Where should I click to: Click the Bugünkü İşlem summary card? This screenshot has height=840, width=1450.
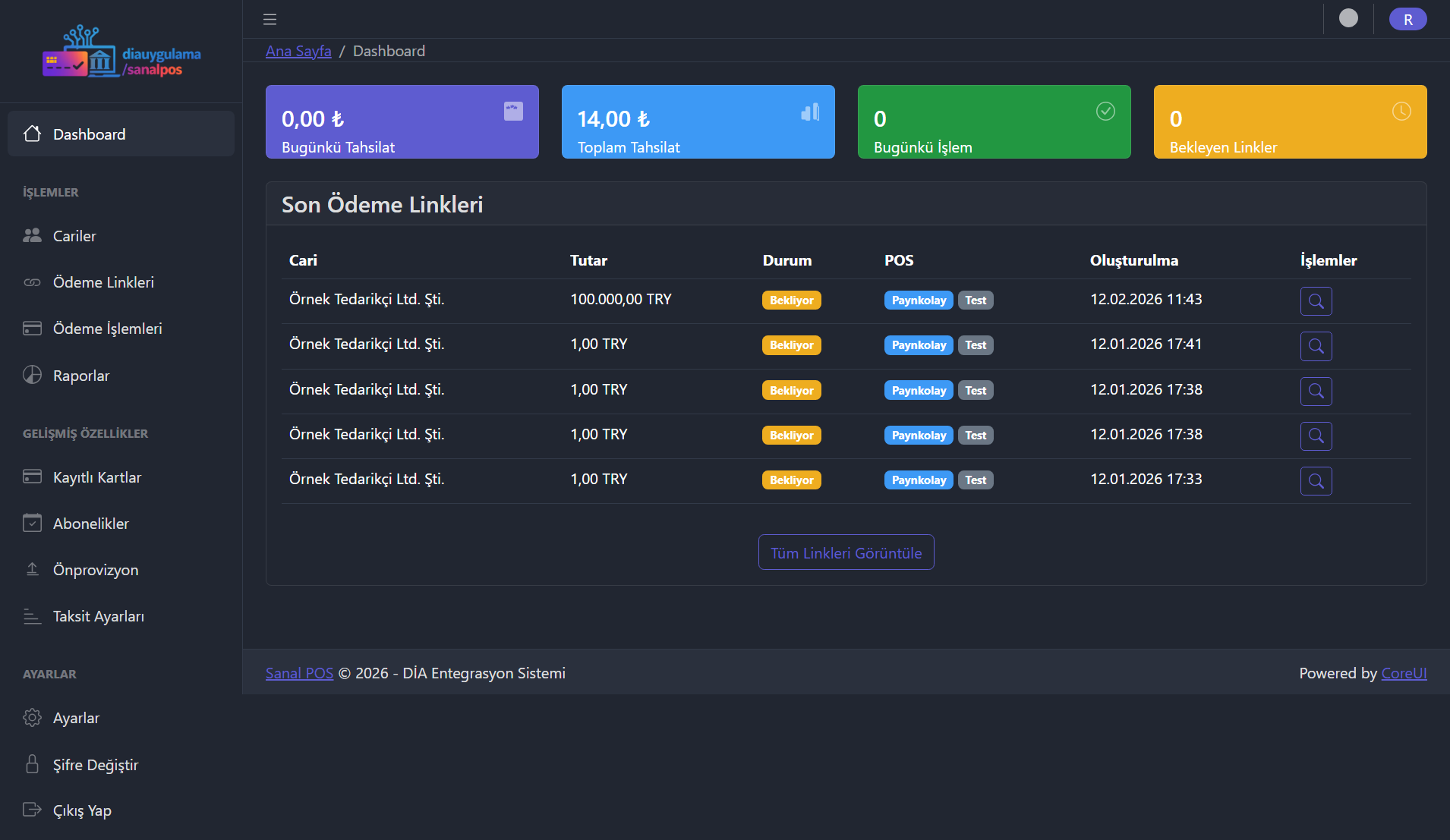point(995,121)
